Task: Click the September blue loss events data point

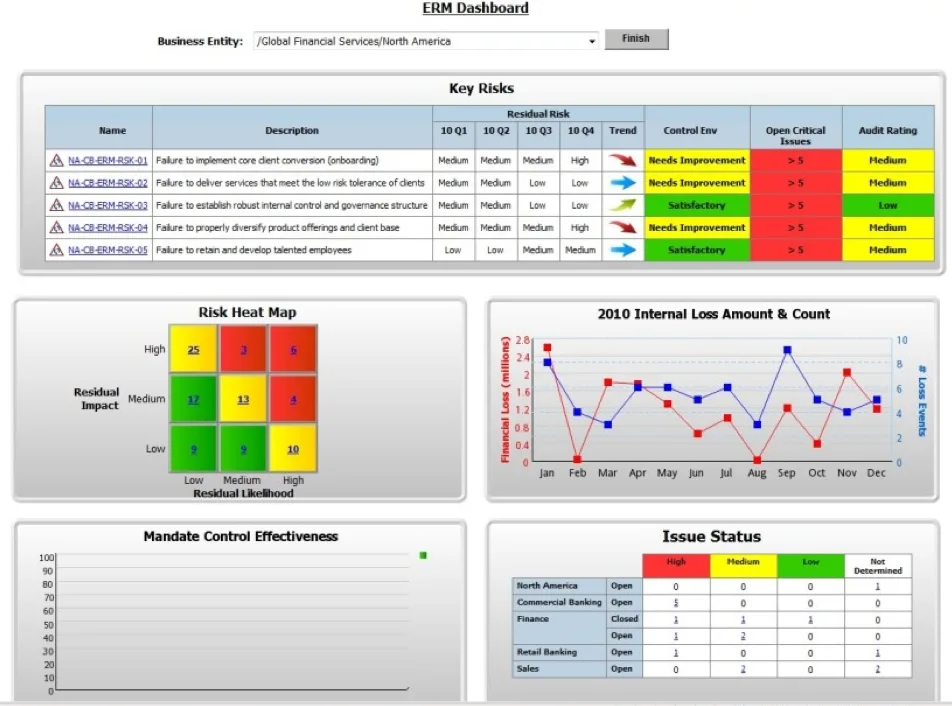Action: [787, 350]
